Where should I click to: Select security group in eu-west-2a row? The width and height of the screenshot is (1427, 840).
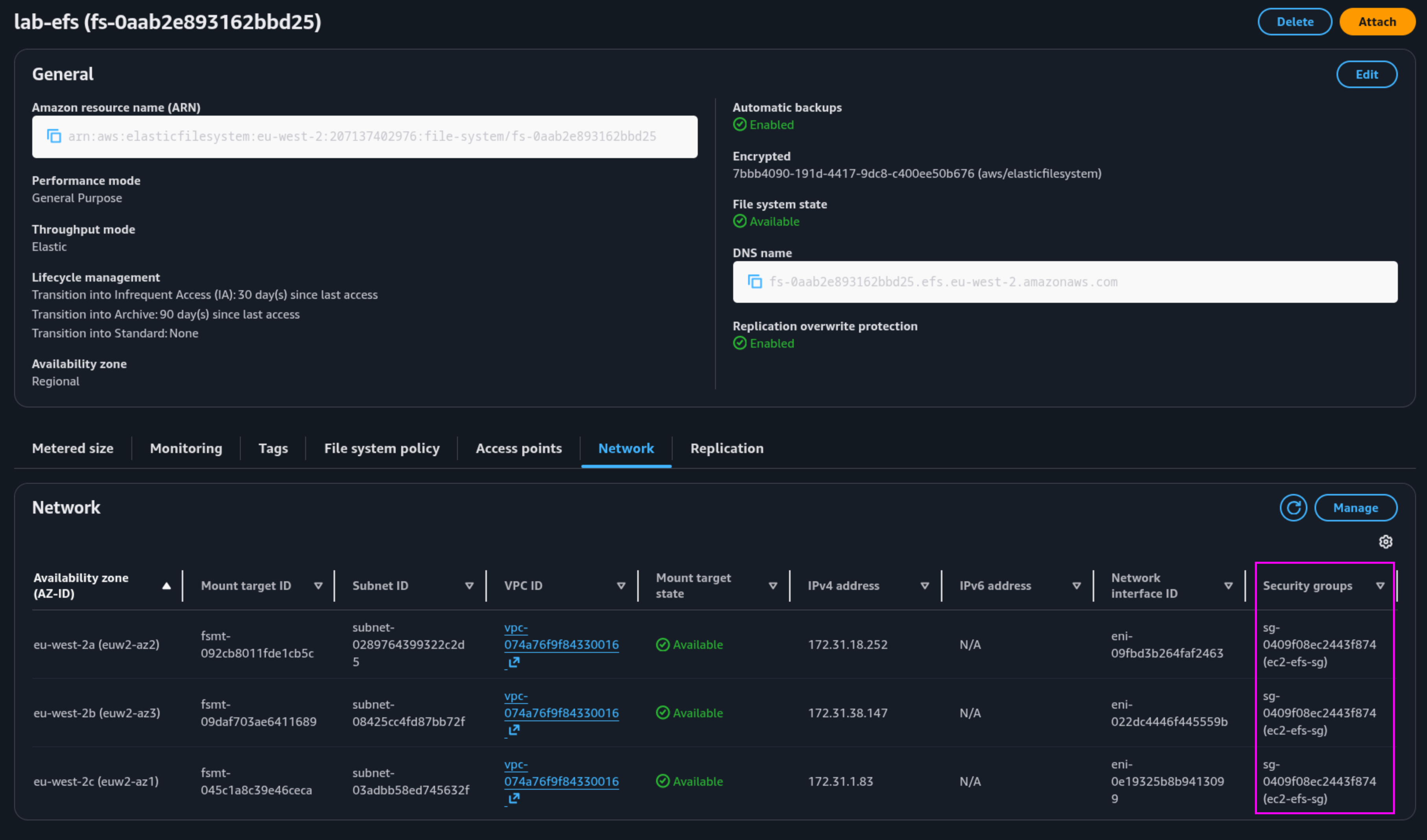[1319, 645]
